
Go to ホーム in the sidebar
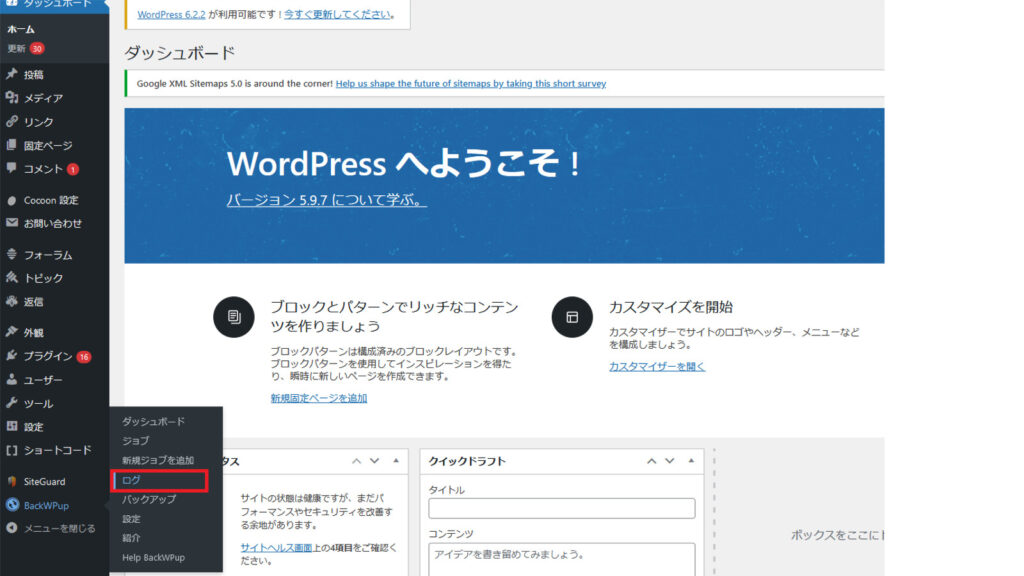21,29
